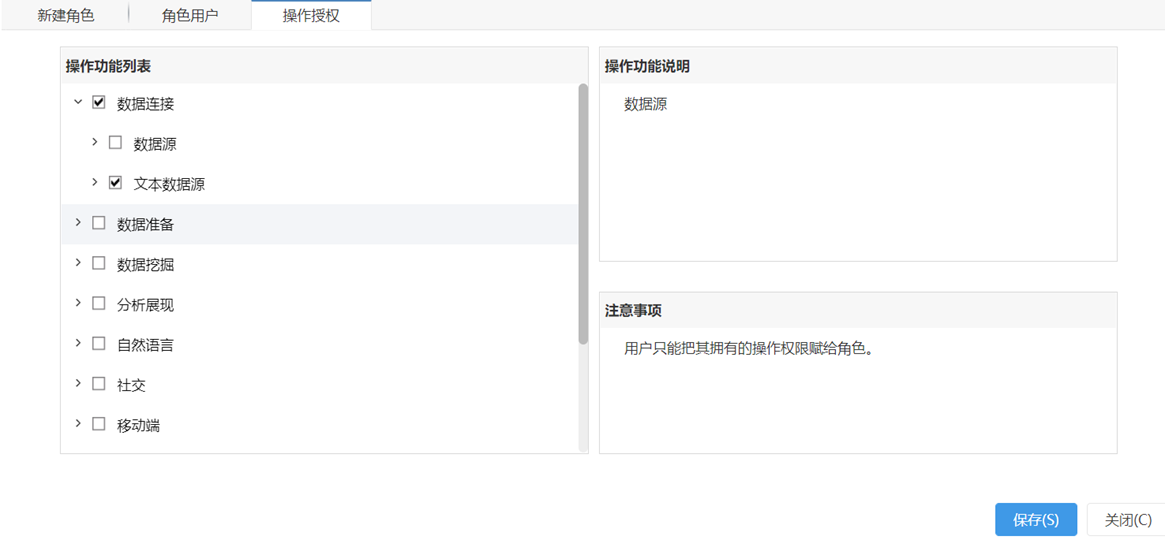This screenshot has width=1165, height=540.
Task: Select the 数据准备 row label
Action: point(146,224)
